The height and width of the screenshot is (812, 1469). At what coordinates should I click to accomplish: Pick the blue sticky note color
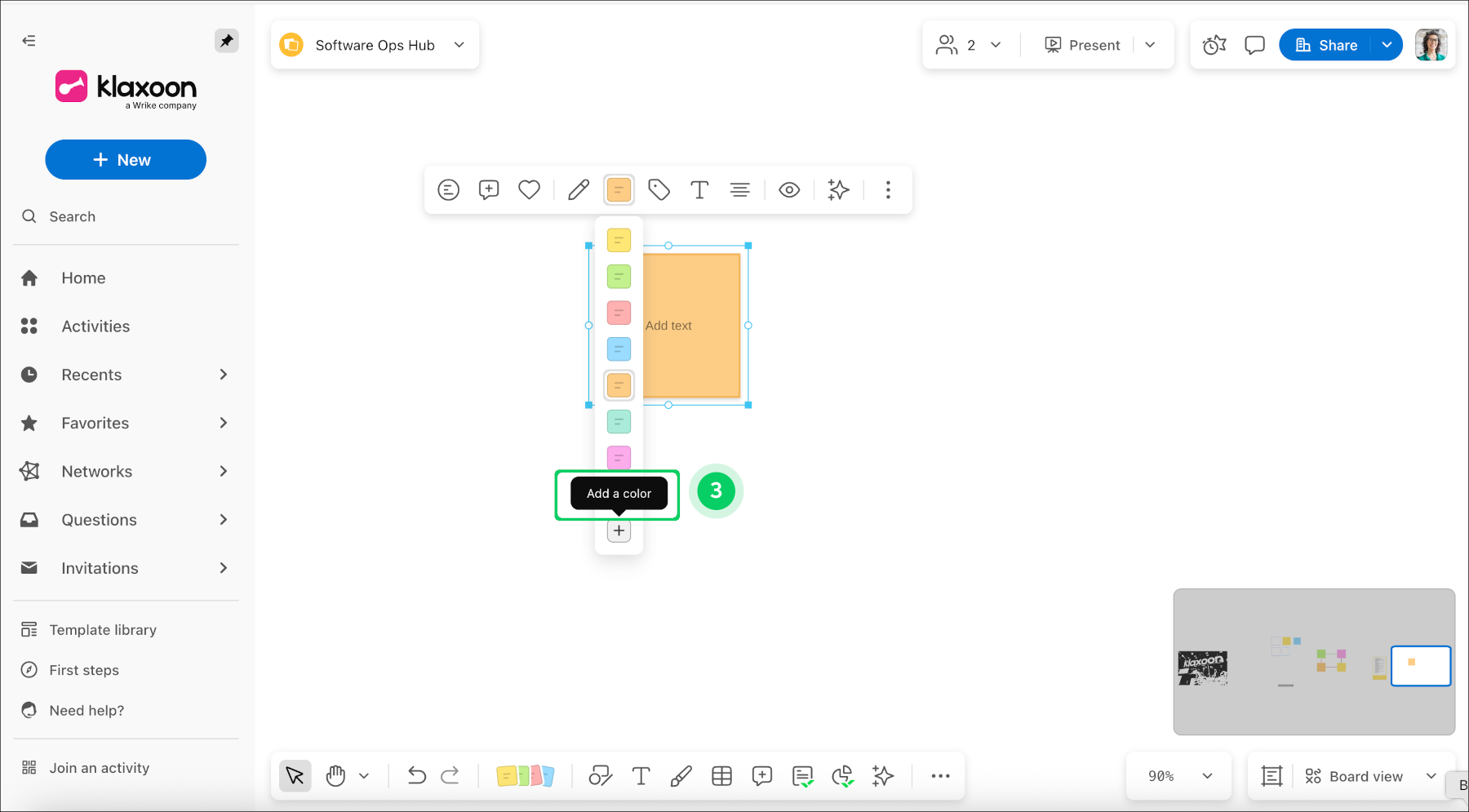(x=619, y=348)
